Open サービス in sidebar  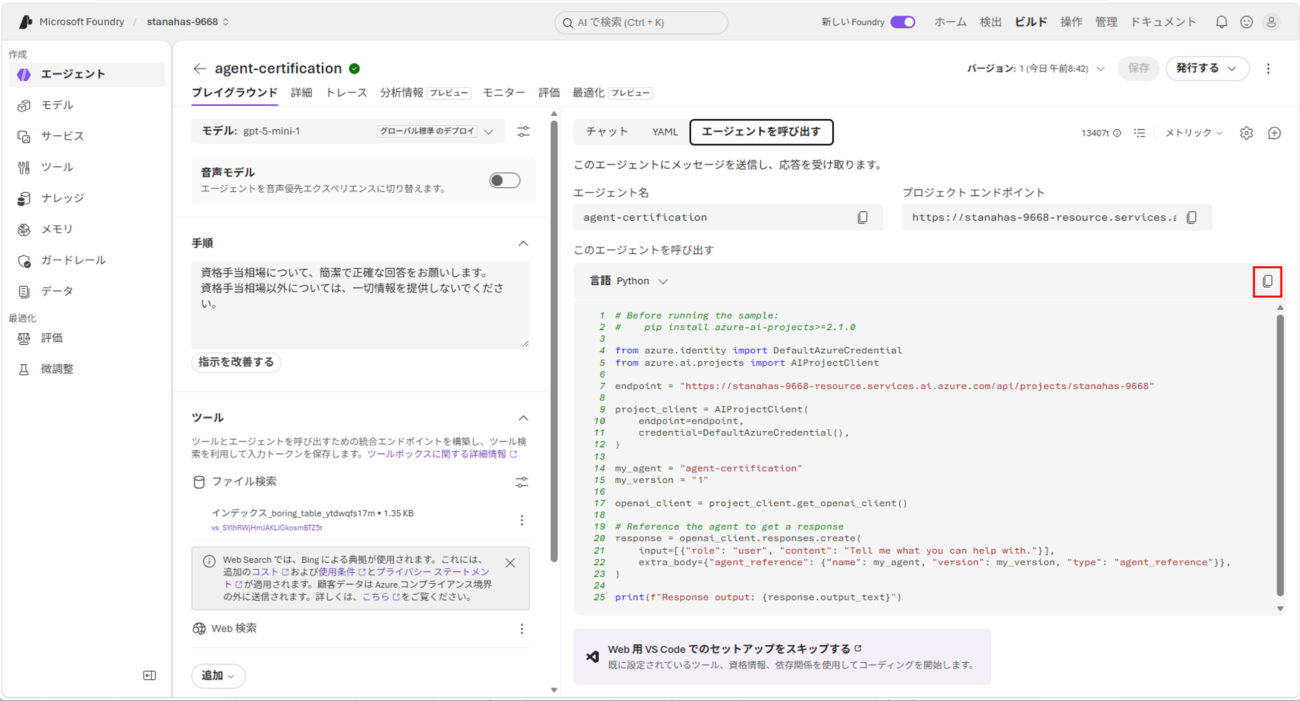[x=86, y=136]
